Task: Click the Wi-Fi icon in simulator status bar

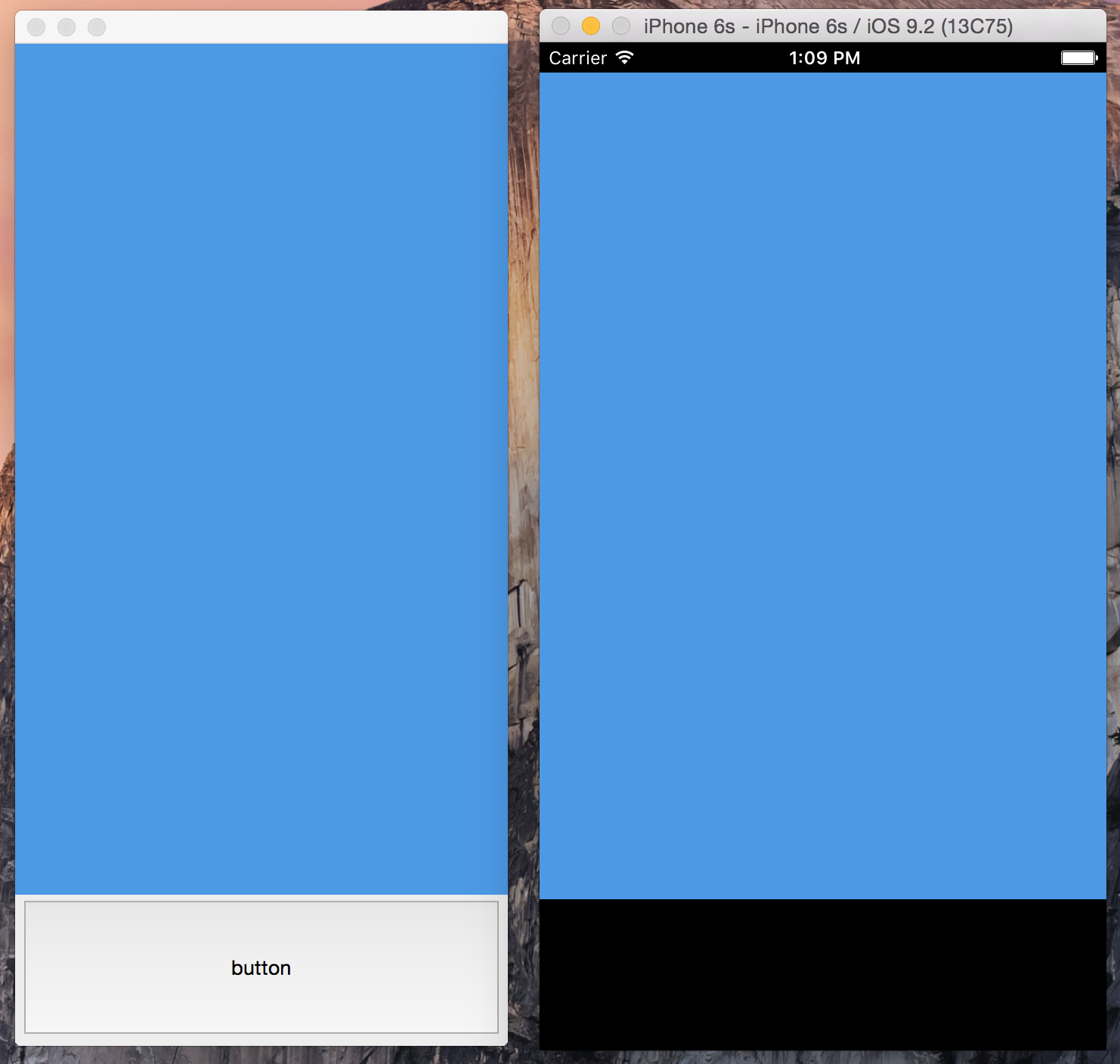Action: coord(624,57)
